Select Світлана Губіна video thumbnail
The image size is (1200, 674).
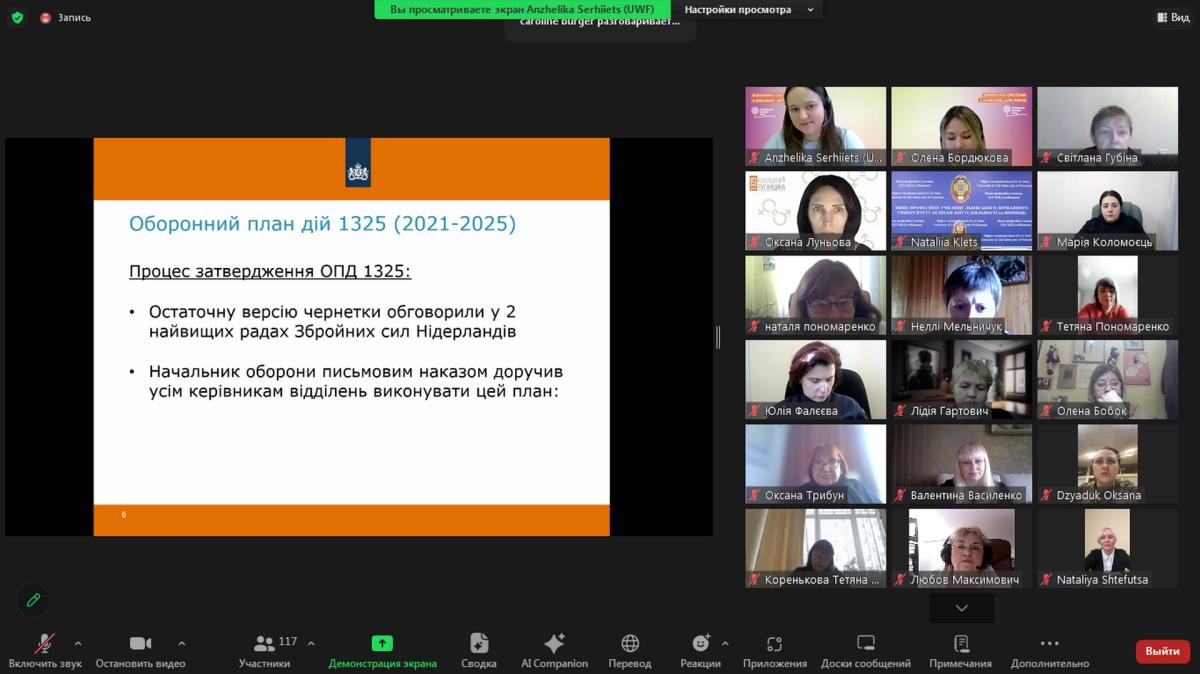1107,126
